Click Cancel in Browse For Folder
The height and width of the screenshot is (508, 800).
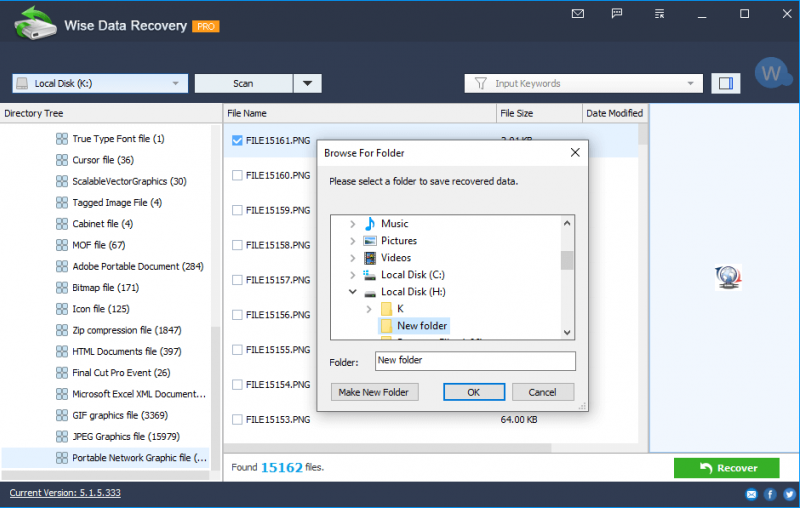pyautogui.click(x=543, y=392)
